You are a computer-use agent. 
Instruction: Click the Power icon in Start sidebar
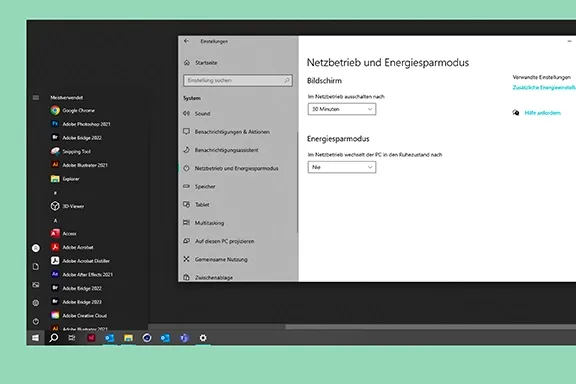[36, 322]
